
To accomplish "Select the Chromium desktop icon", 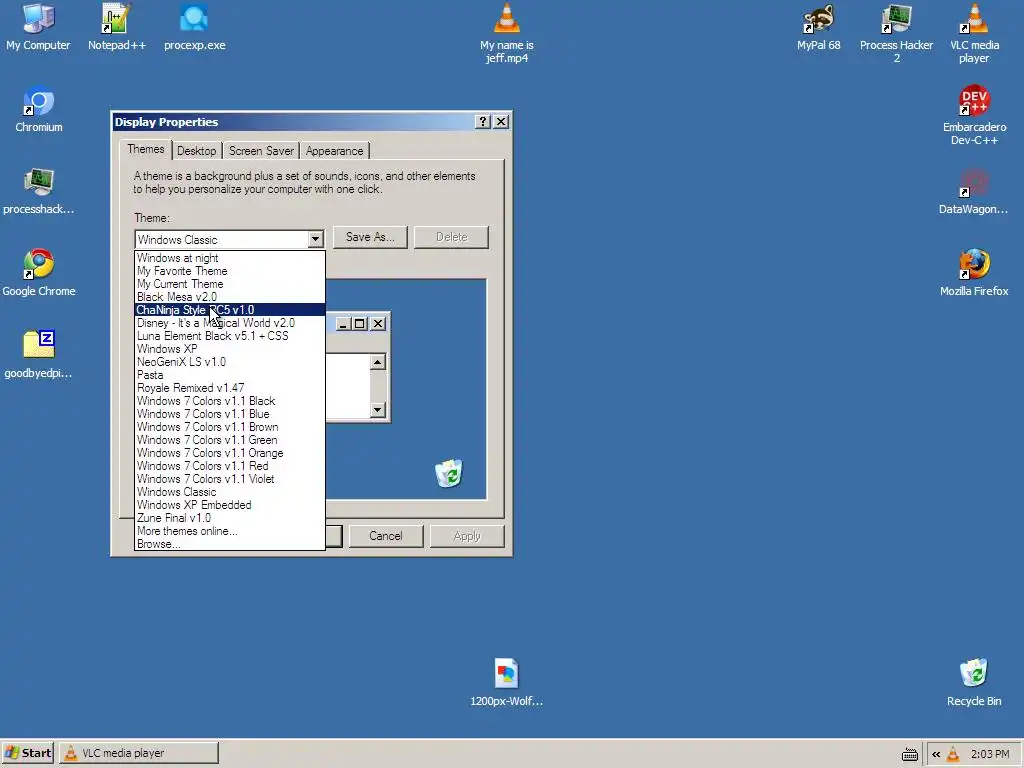I will click(x=39, y=109).
